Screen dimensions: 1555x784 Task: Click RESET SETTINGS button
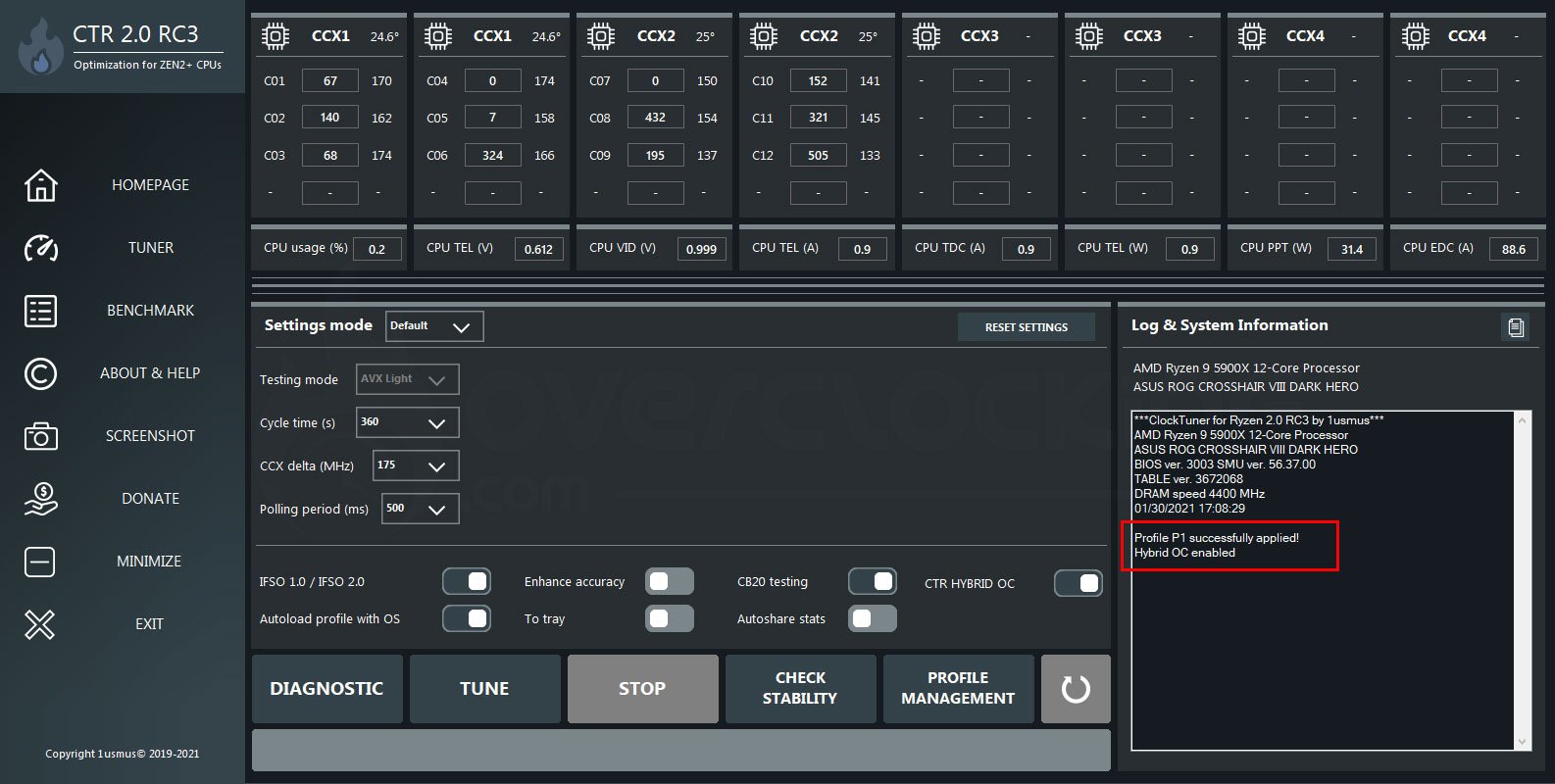1027,327
